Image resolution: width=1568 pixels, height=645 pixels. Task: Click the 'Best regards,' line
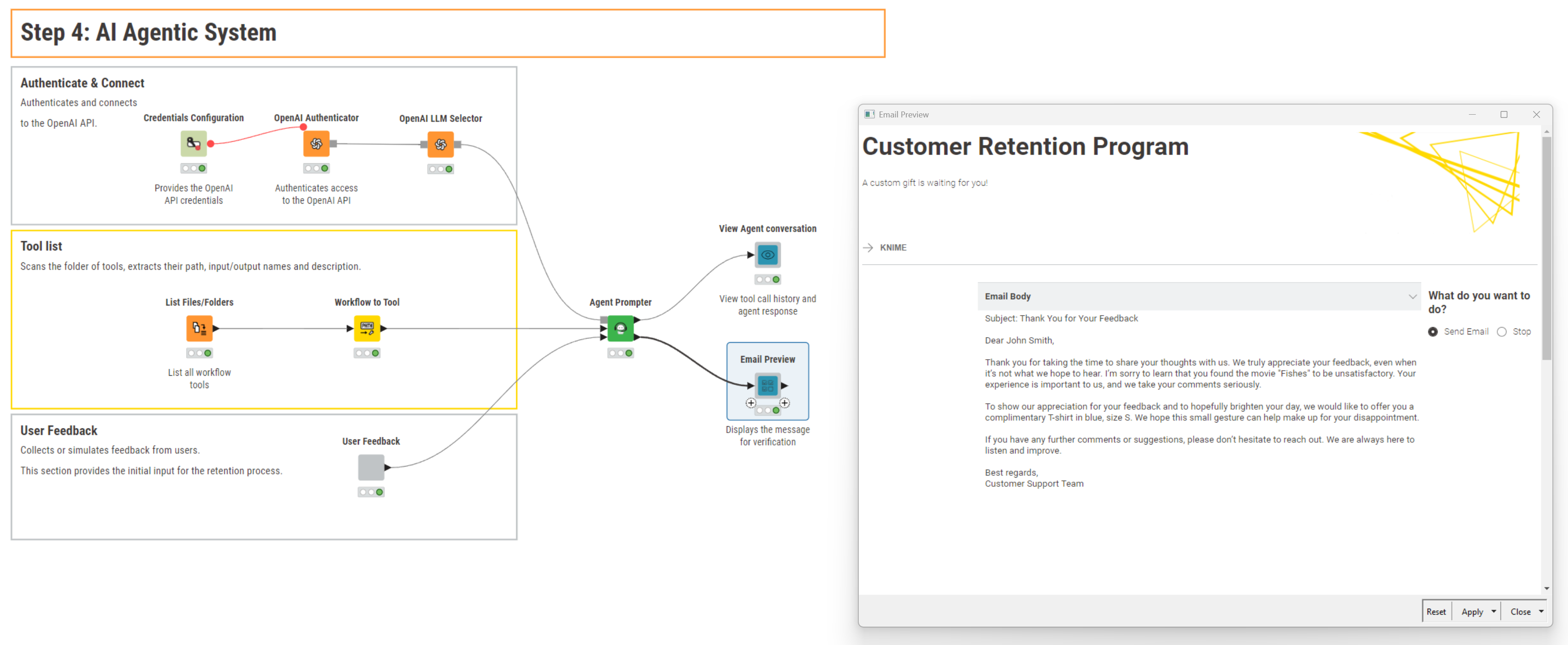coord(1011,473)
